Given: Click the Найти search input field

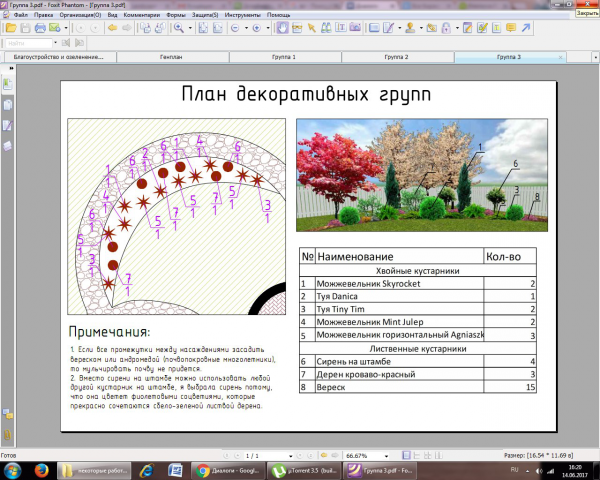Looking at the screenshot, I should click(29, 43).
